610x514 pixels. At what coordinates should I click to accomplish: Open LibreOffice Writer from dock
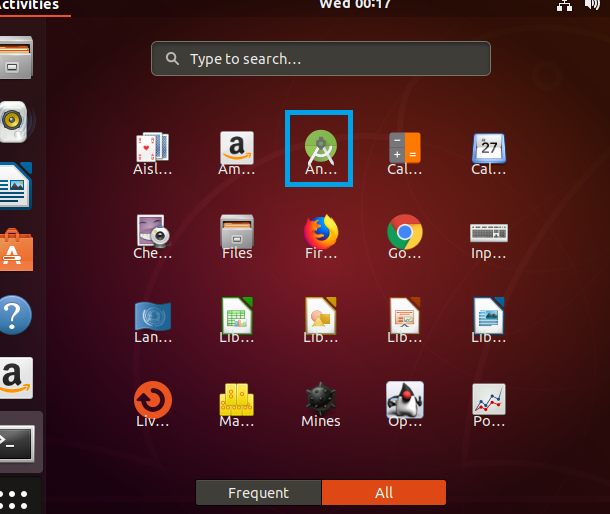tap(16, 186)
